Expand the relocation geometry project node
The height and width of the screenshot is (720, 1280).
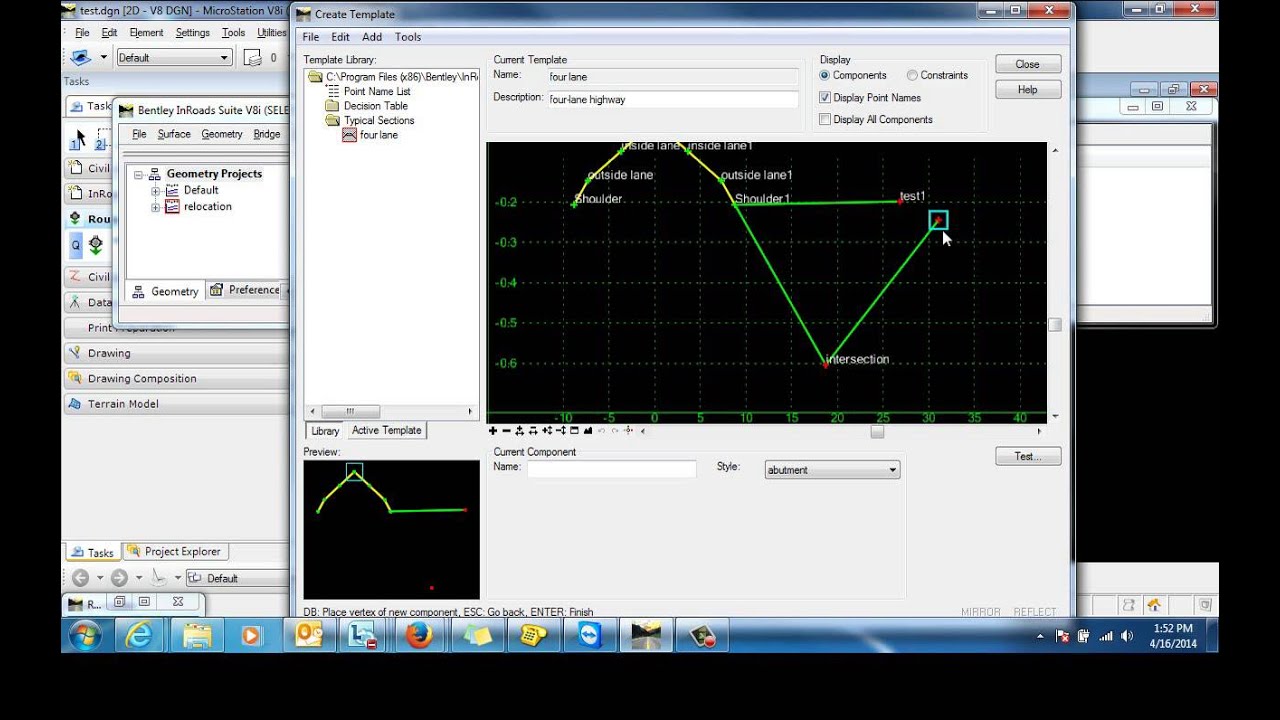click(x=155, y=207)
